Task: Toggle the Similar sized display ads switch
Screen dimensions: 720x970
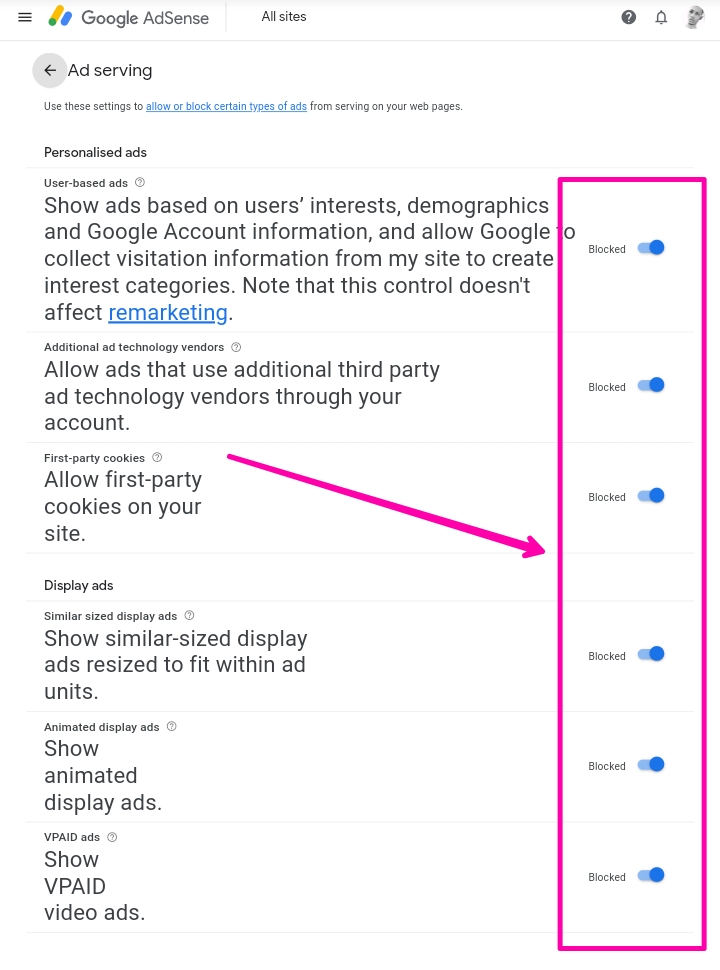Action: click(x=651, y=655)
